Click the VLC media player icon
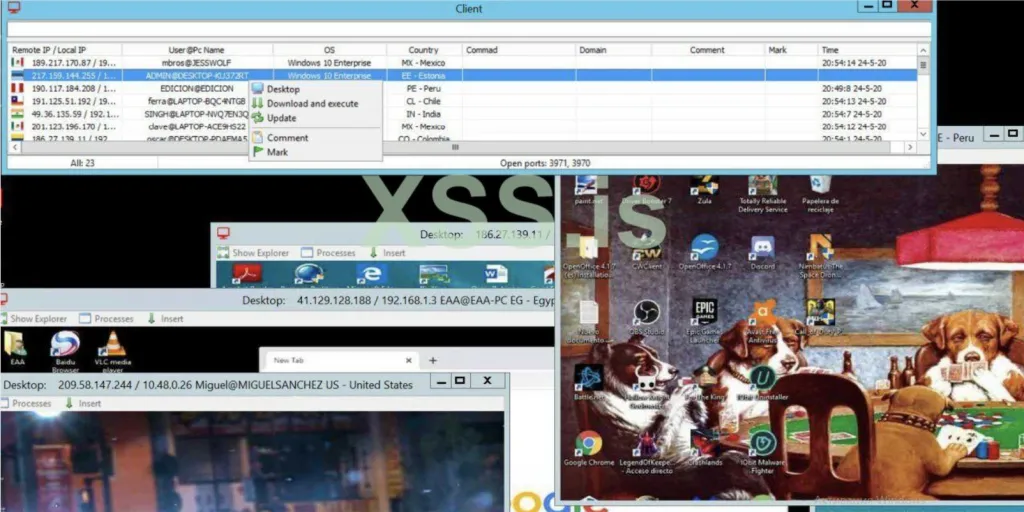 point(112,351)
